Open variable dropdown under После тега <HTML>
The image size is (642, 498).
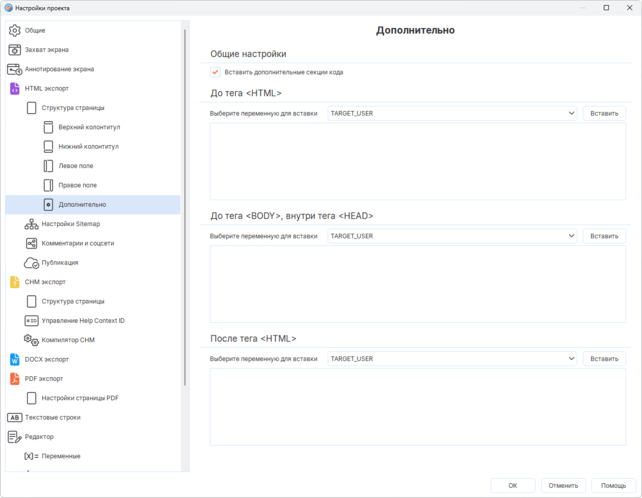click(452, 359)
